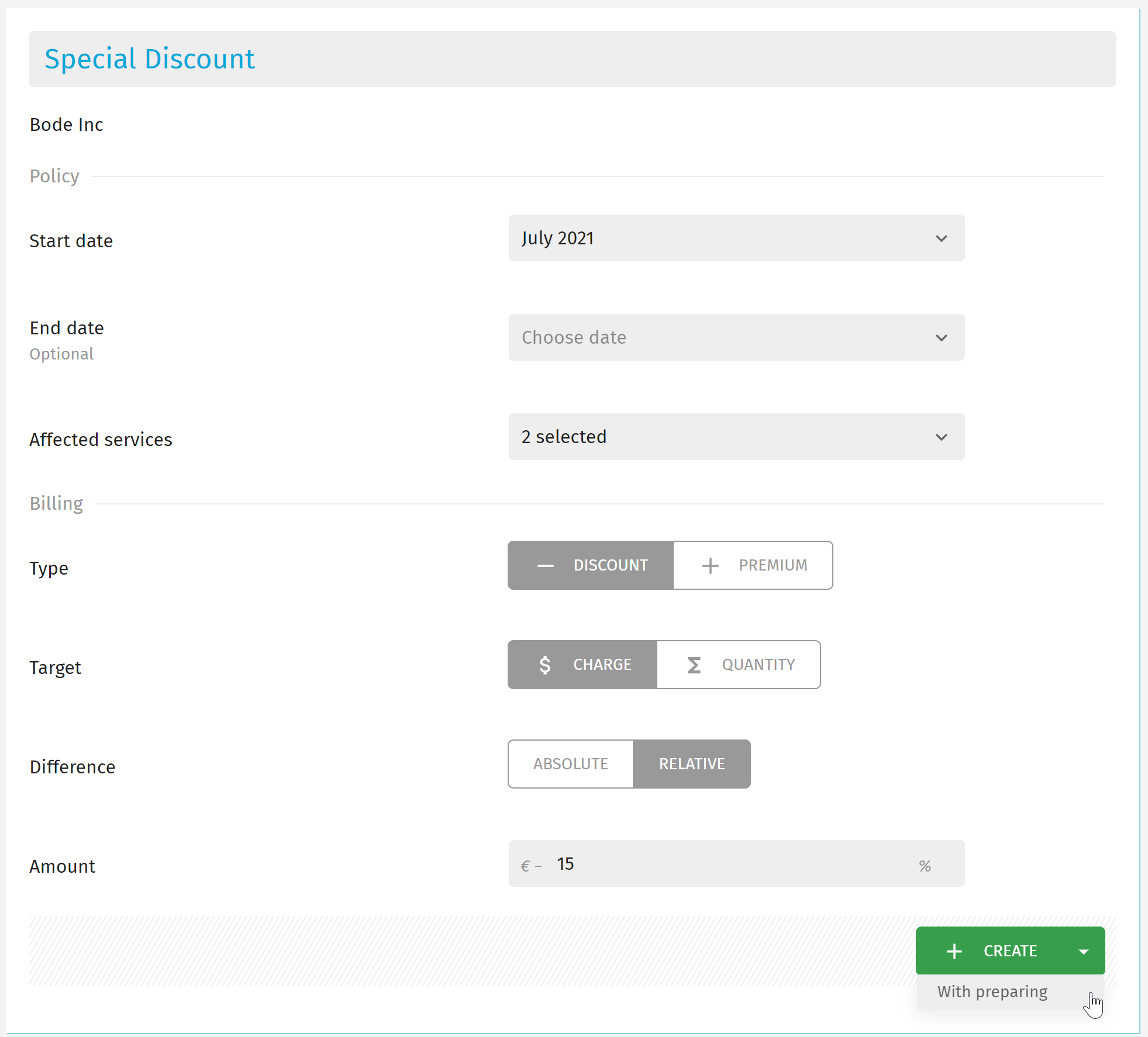The height and width of the screenshot is (1037, 1148).
Task: Click the Difference label
Action: point(73,767)
